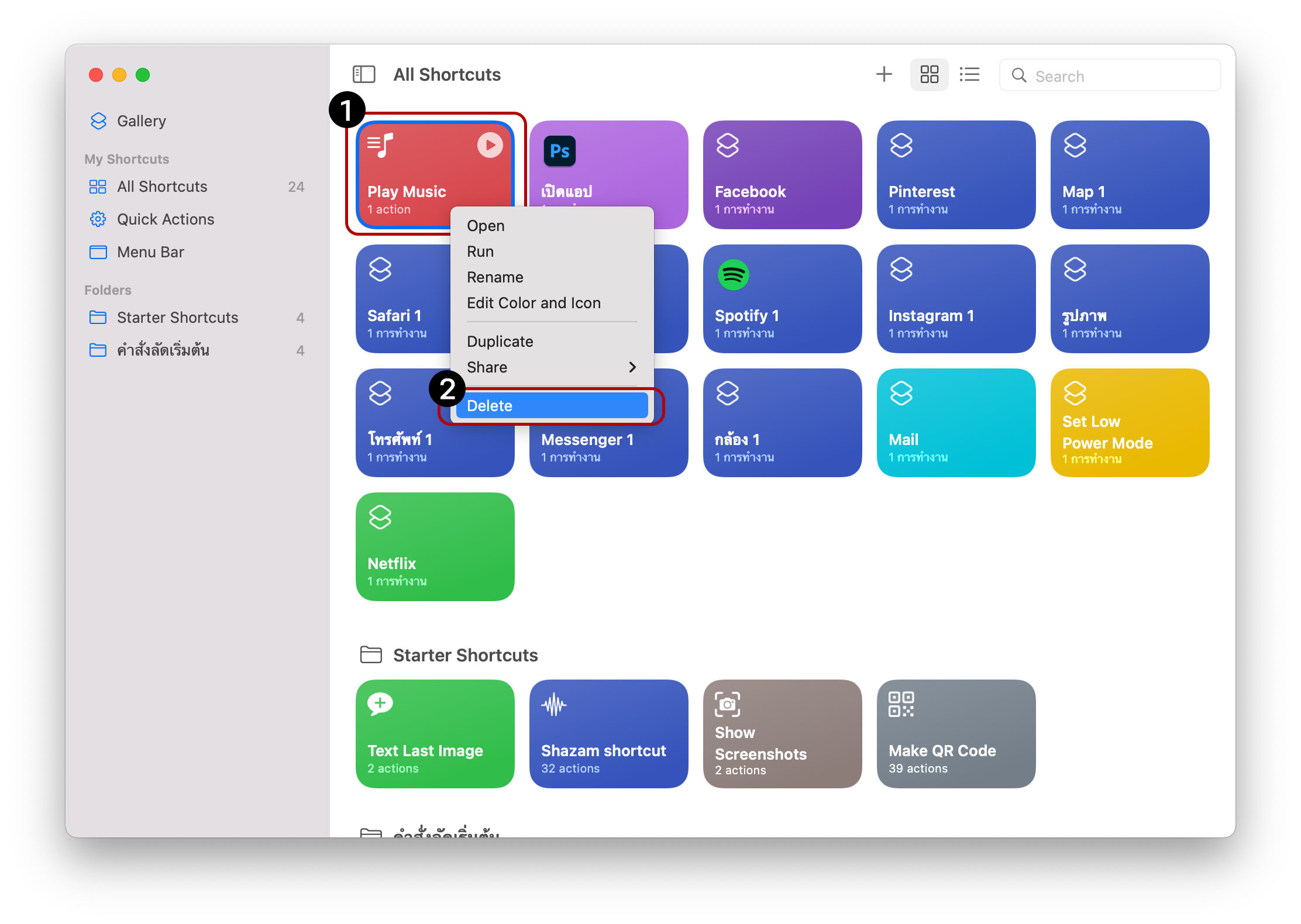Select Quick Actions in sidebar
The width and height of the screenshot is (1301, 924).
pyautogui.click(x=166, y=219)
